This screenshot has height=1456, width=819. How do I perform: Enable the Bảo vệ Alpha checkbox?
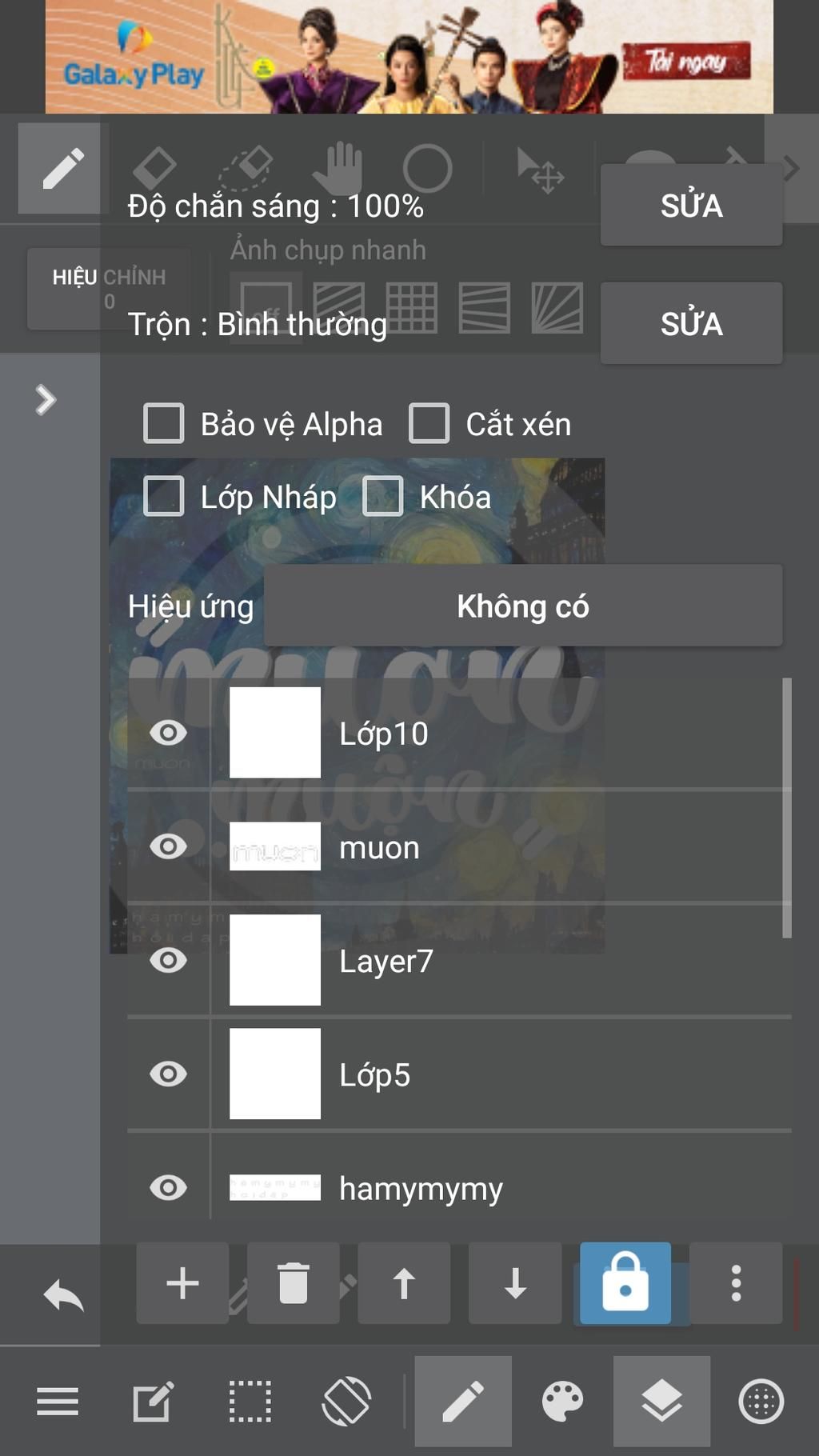(x=162, y=424)
